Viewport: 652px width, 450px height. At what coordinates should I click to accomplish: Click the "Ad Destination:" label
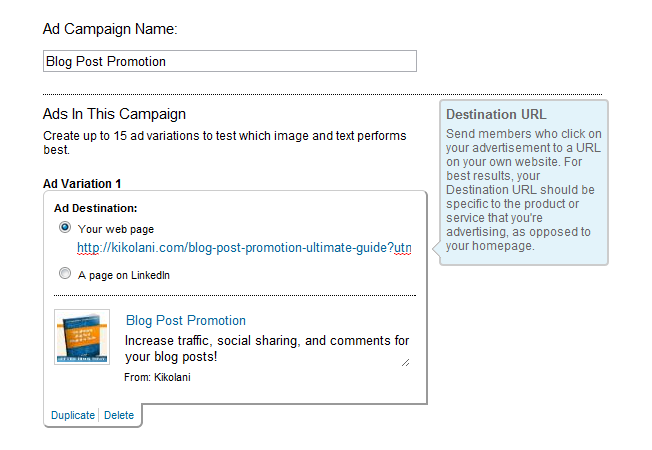[95, 208]
